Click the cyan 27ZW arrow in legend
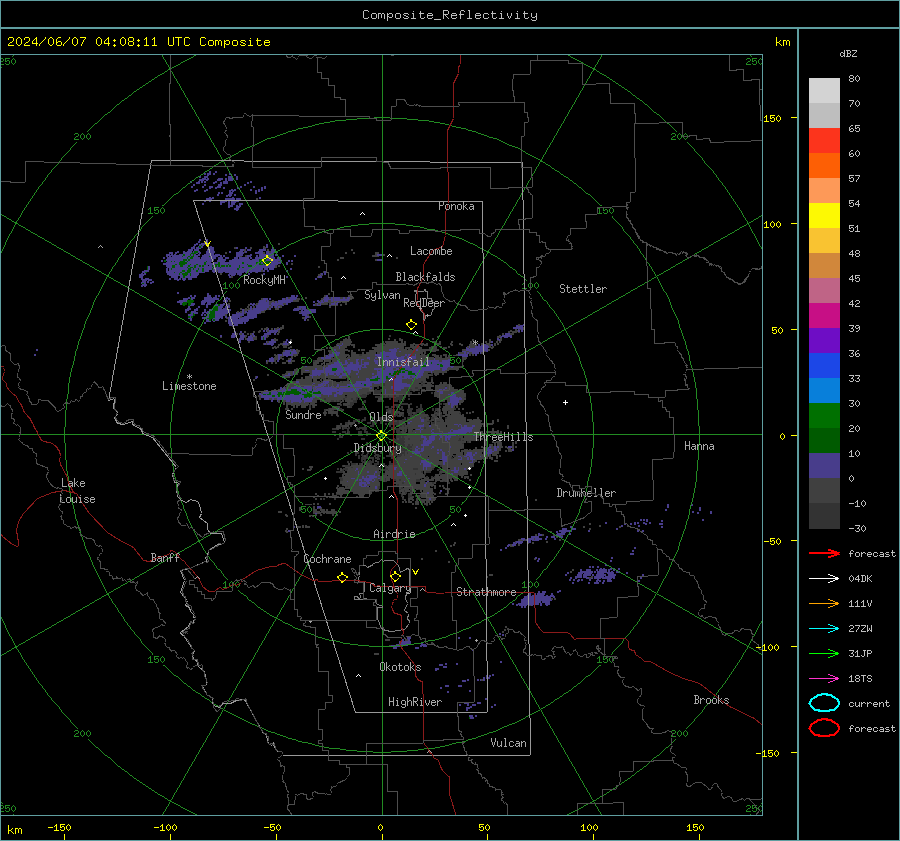The height and width of the screenshot is (841, 900). click(824, 629)
